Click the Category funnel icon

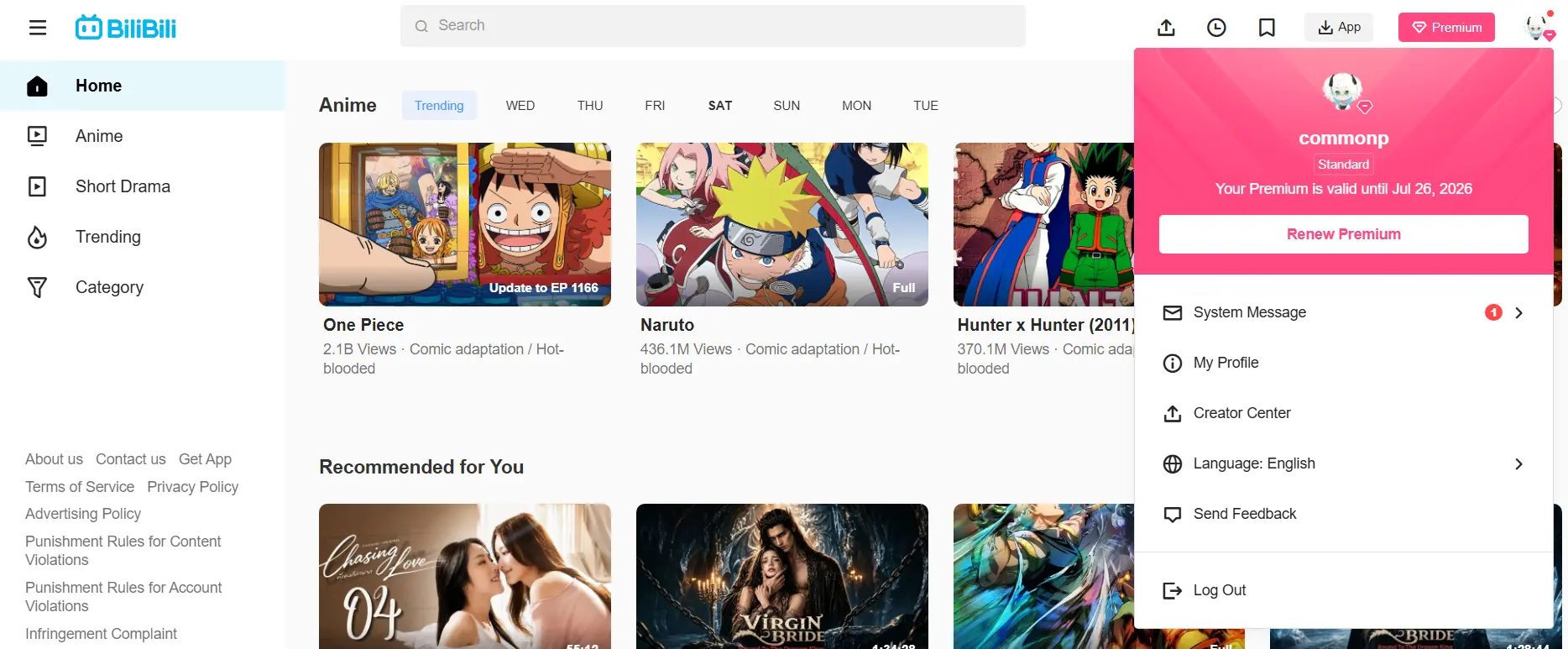coord(37,288)
